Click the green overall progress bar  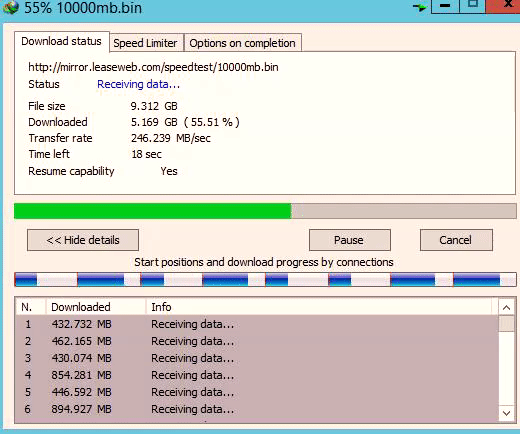click(x=265, y=211)
